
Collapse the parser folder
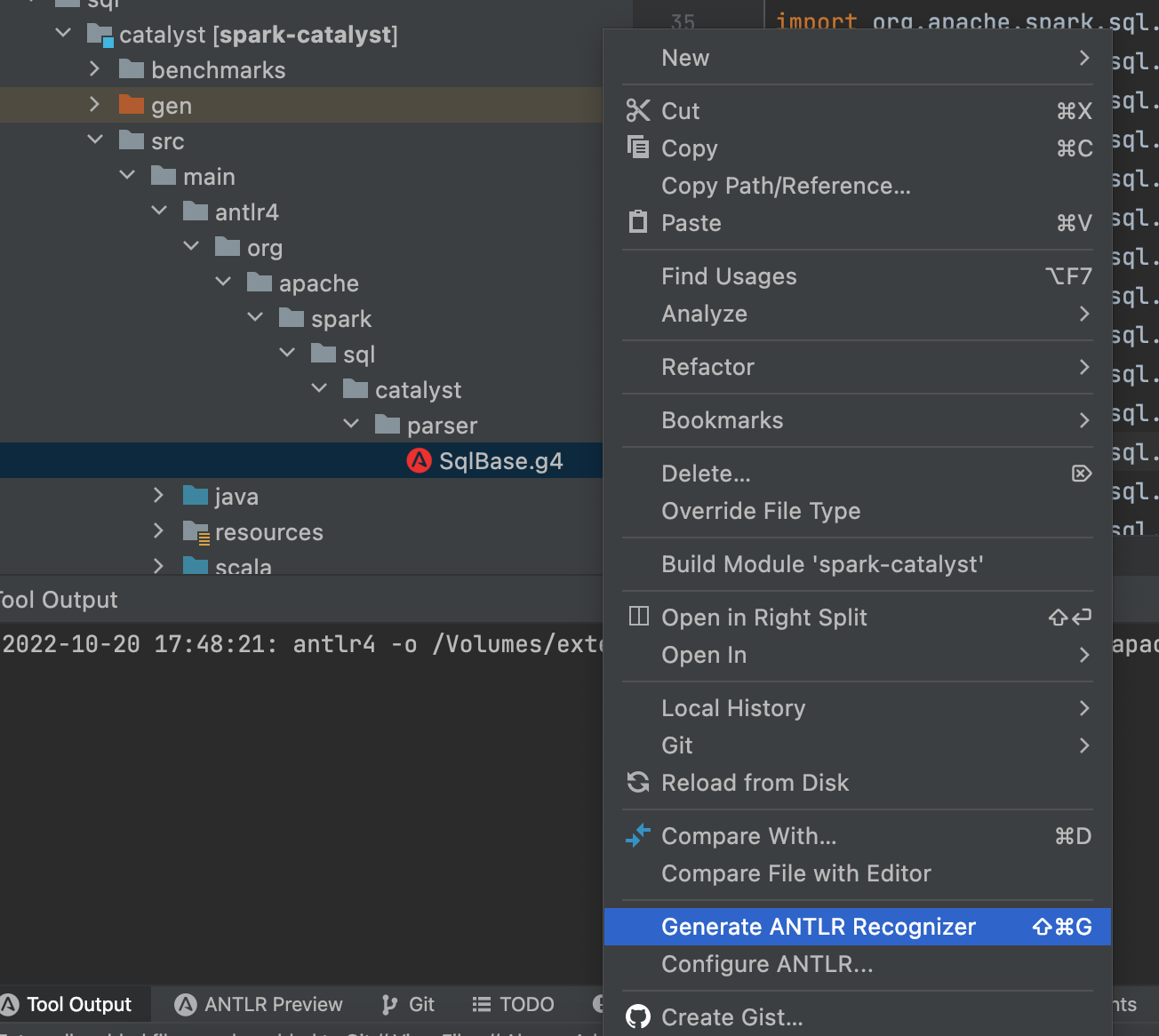pyautogui.click(x=351, y=425)
